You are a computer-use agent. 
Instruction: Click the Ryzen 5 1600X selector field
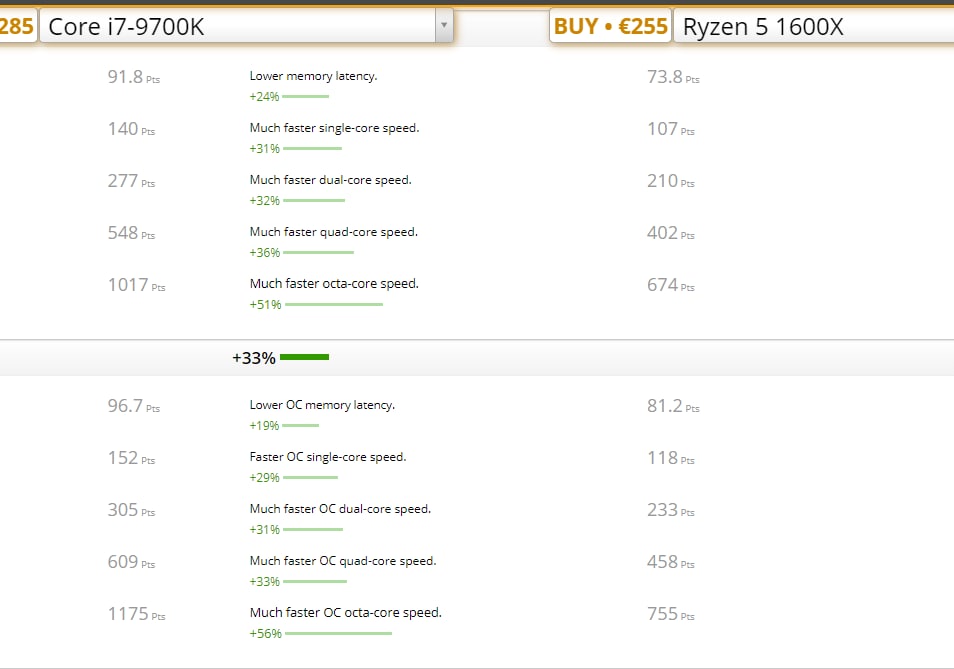pyautogui.click(x=813, y=26)
